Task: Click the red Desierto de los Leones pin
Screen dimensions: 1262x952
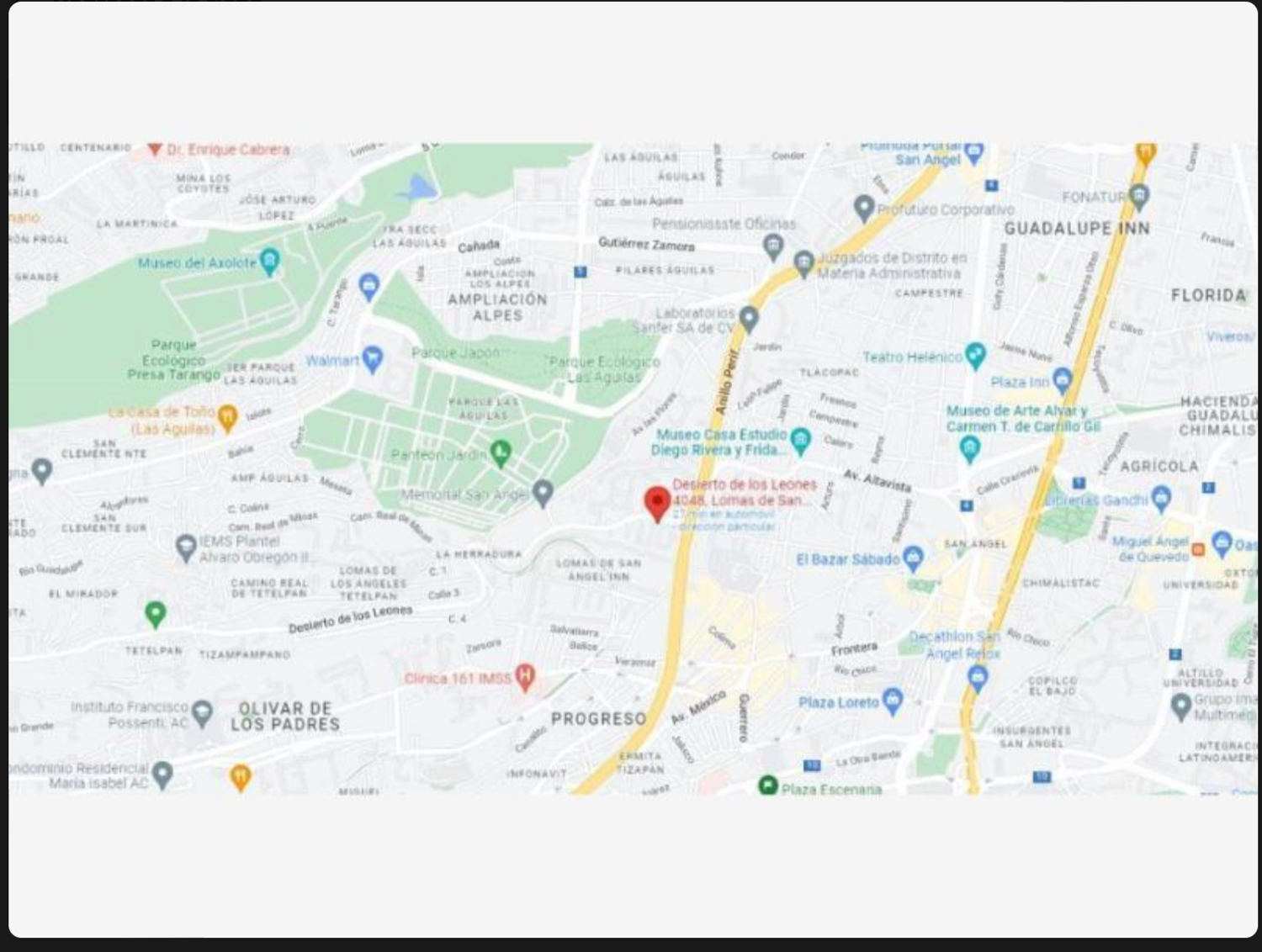Action: (x=657, y=504)
